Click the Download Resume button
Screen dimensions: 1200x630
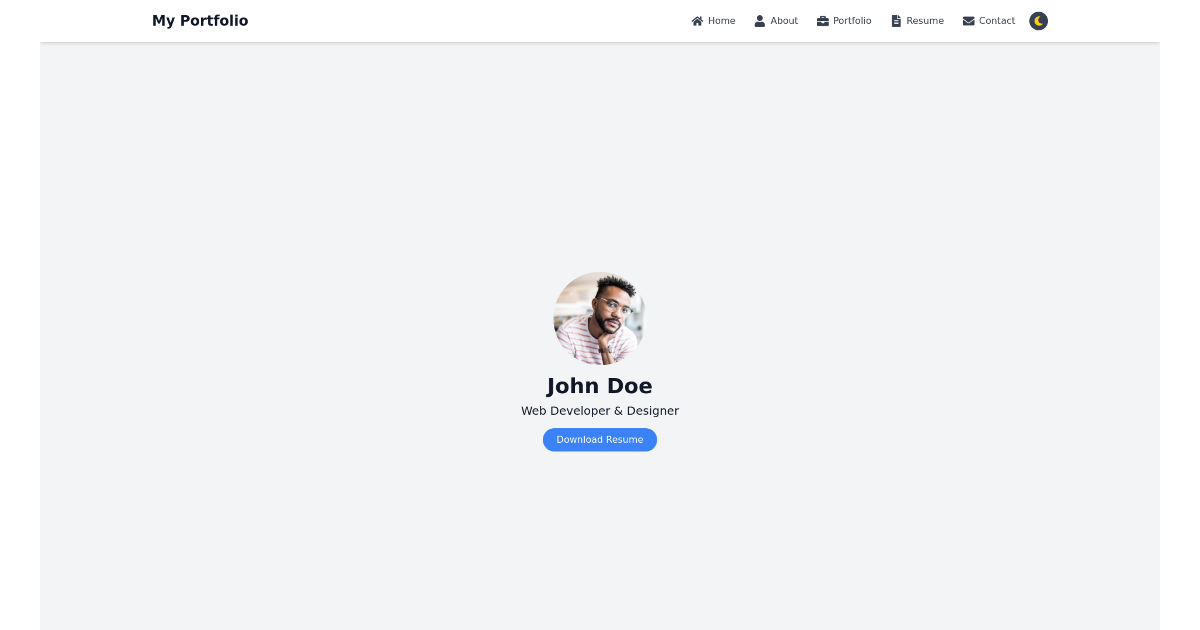click(600, 439)
